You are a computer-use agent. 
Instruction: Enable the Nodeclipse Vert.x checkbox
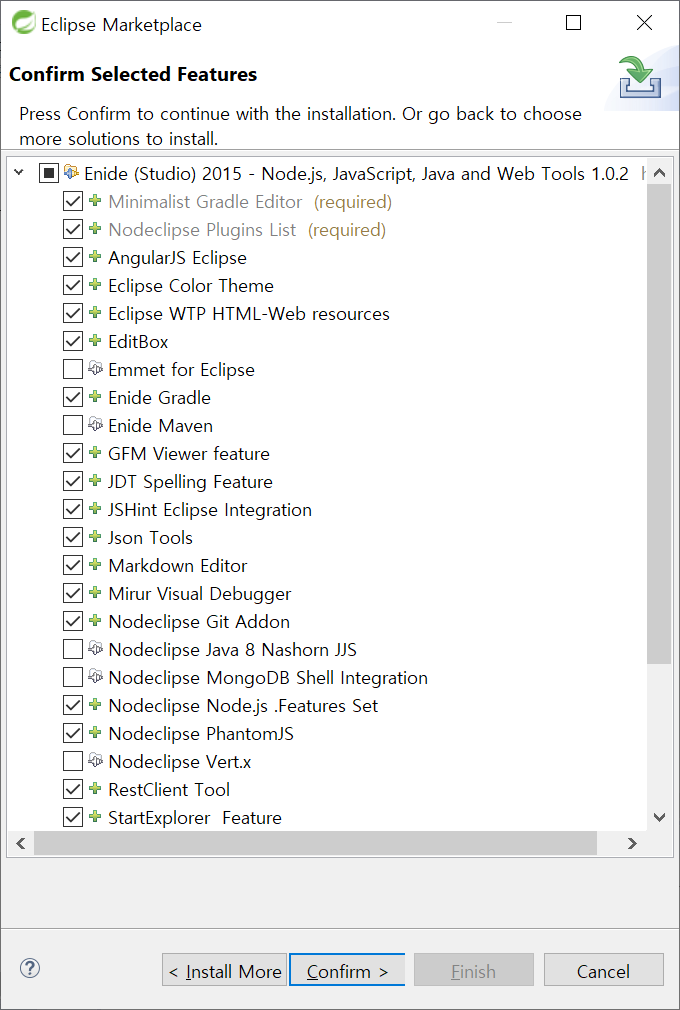[x=73, y=761]
